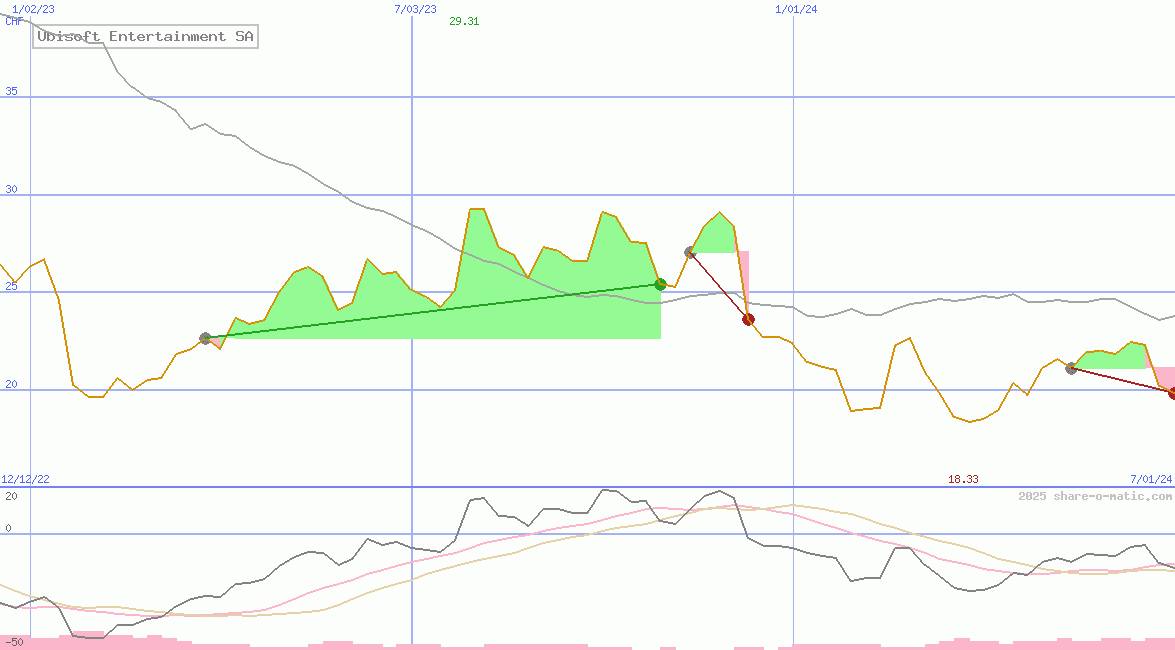Click the grey entry dot of the last trade
The height and width of the screenshot is (650, 1175).
click(x=1071, y=369)
